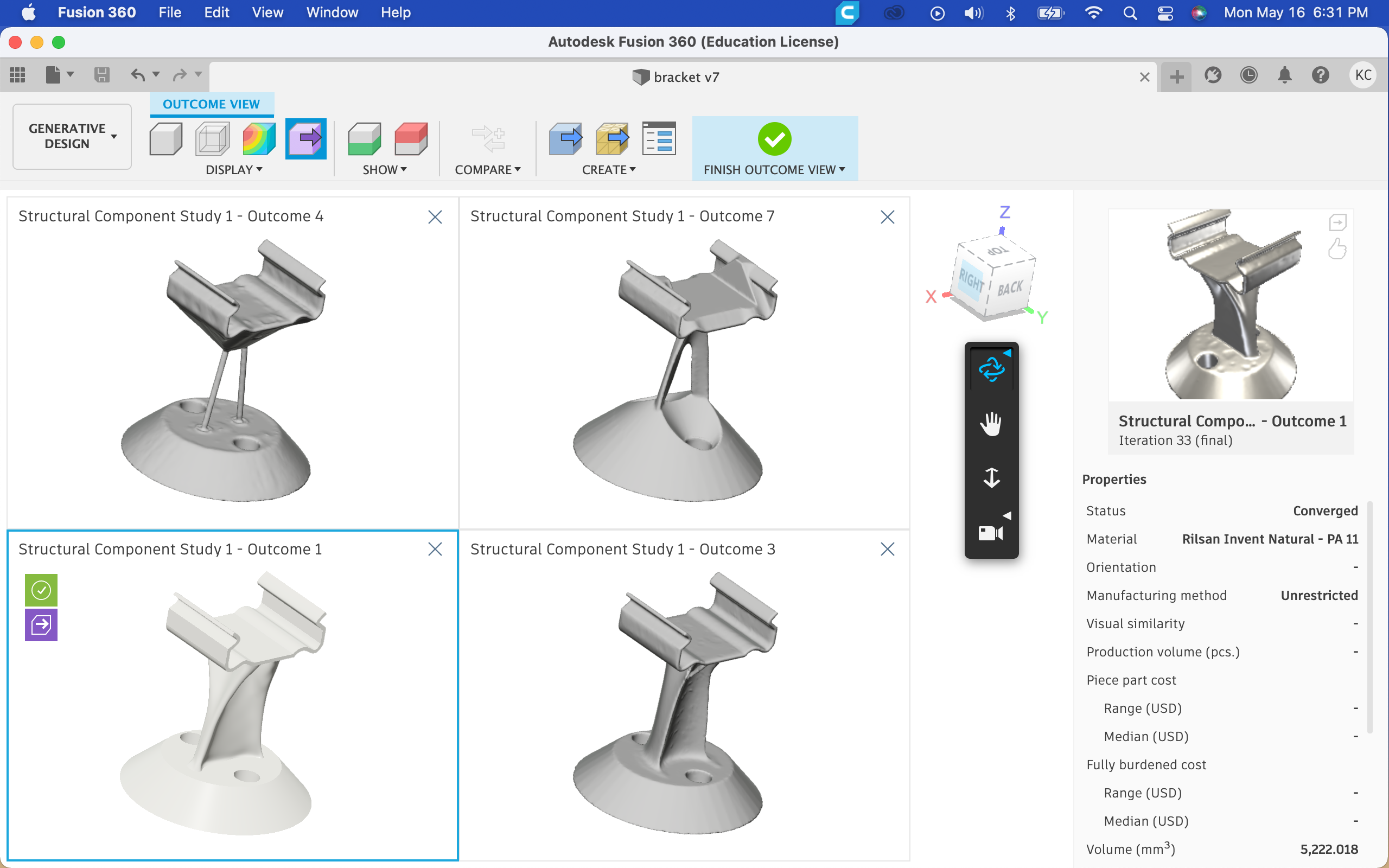1389x868 pixels.
Task: Click the green Show cube icon
Action: (364, 139)
